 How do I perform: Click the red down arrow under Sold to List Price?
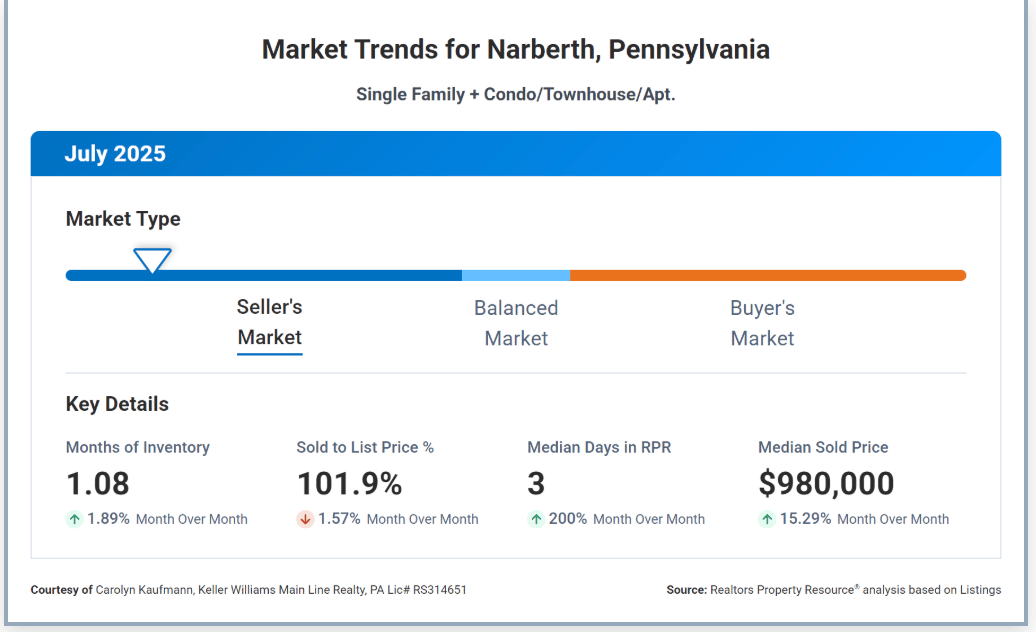305,519
